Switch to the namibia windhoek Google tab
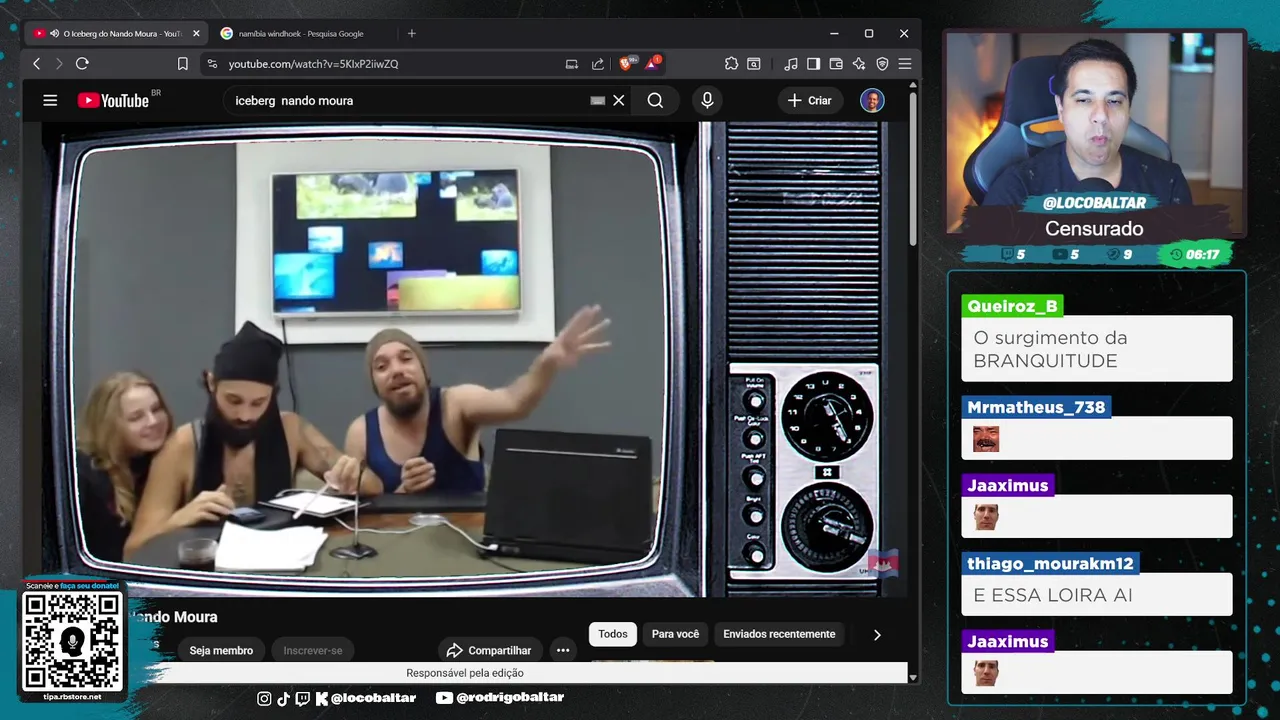This screenshot has width=1280, height=720. click(301, 33)
